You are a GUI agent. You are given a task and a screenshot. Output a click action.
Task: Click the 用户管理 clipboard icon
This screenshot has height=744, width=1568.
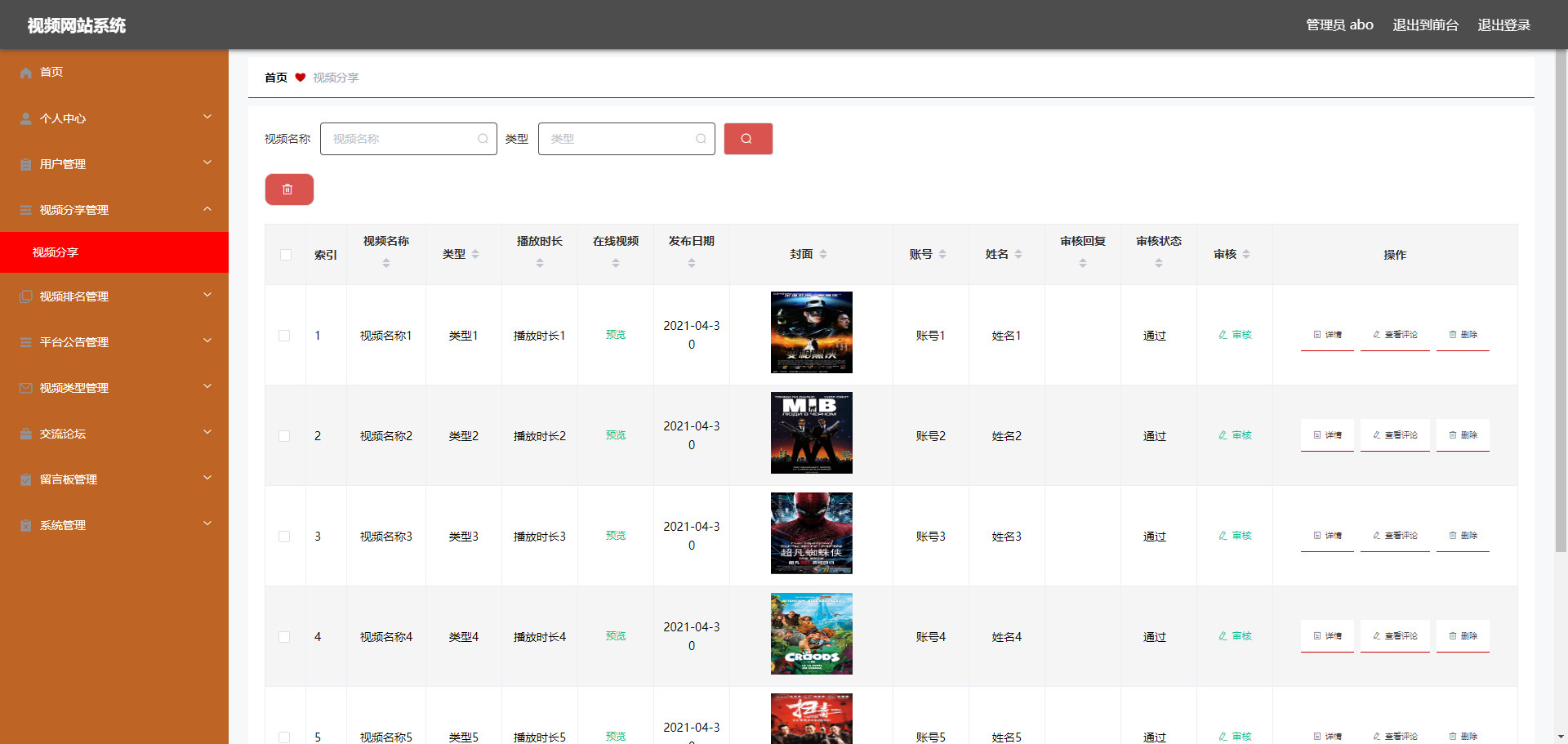point(26,164)
